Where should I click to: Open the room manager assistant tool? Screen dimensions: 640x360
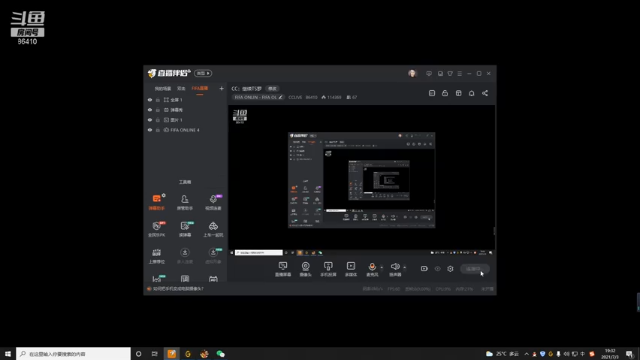coord(184,202)
